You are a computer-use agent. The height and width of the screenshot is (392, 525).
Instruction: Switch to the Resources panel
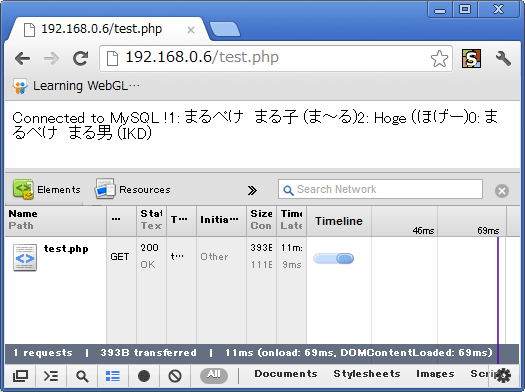(x=133, y=189)
